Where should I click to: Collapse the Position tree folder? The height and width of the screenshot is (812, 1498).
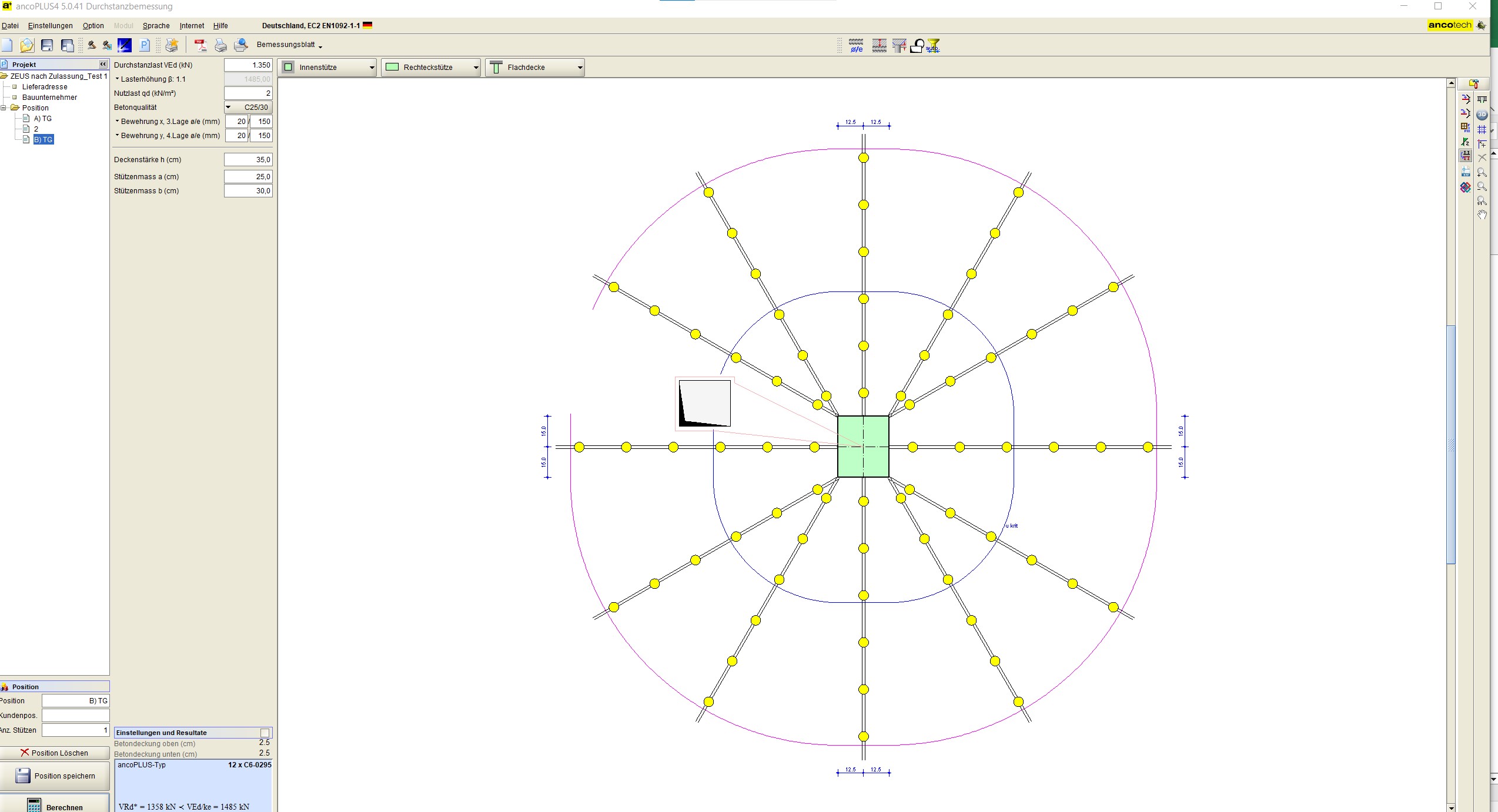pyautogui.click(x=4, y=108)
